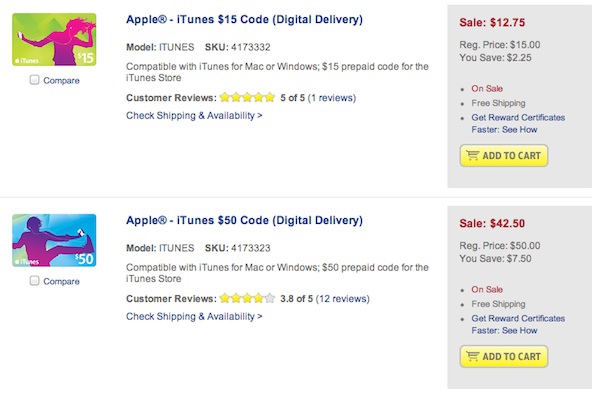Screen dimensions: 600x397
Task: Click cart icon on $15 Add to Cart
Action: 472,155
